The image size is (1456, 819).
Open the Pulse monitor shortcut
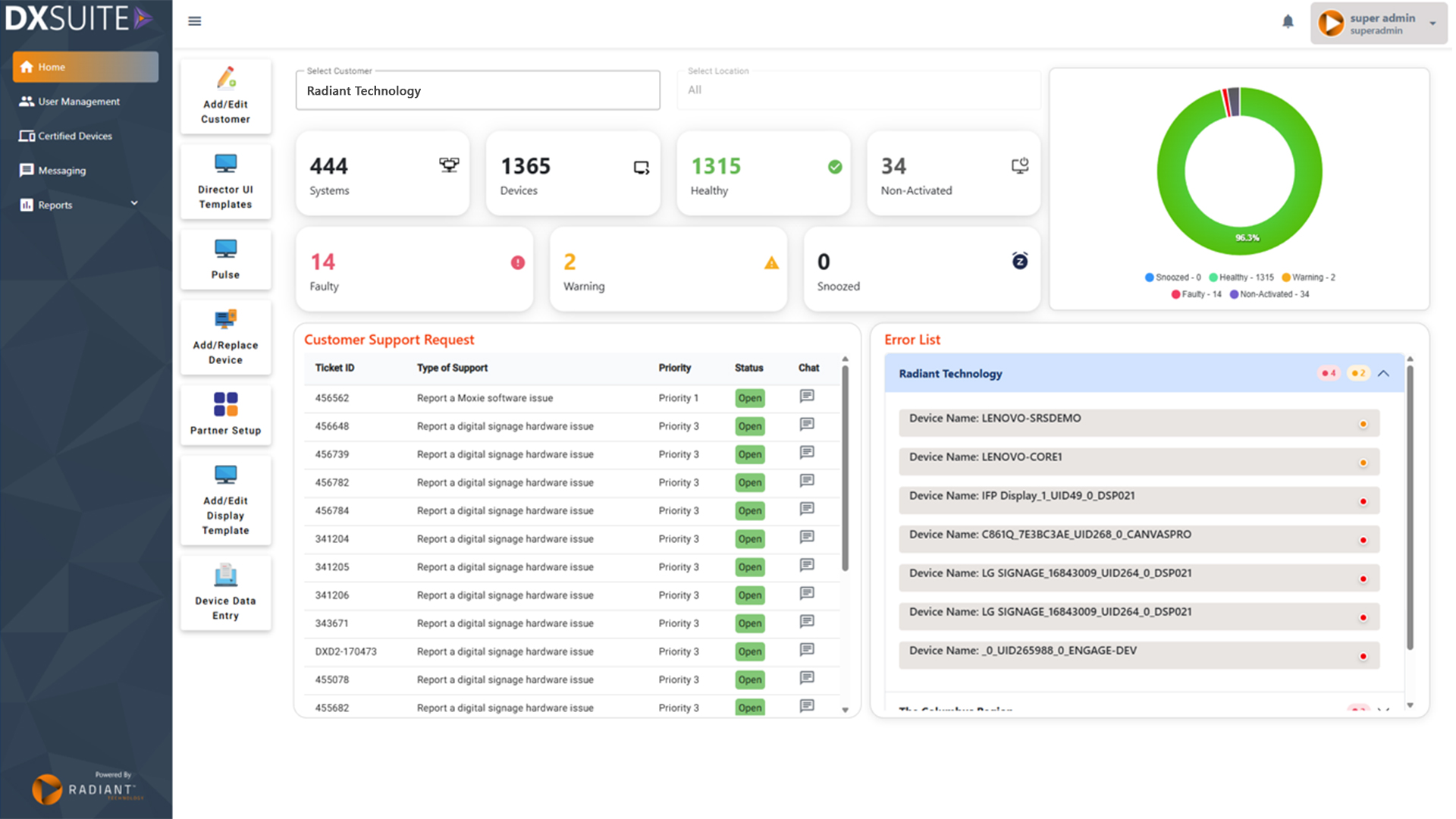tap(225, 259)
